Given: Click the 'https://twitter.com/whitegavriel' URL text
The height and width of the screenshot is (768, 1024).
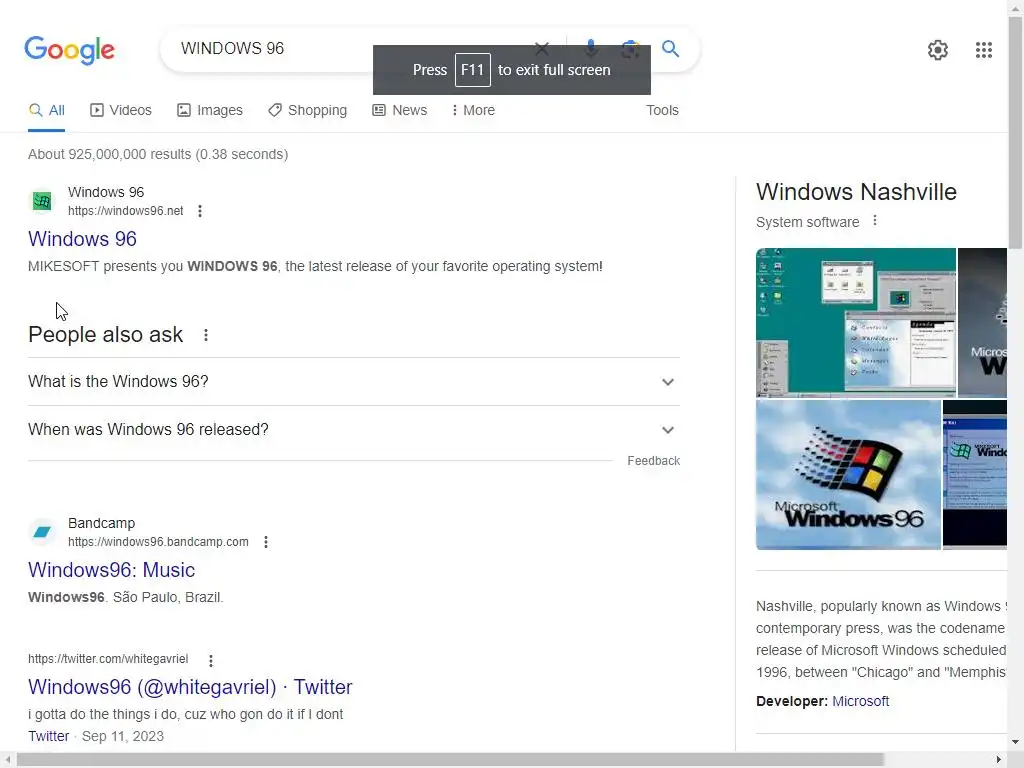Looking at the screenshot, I should click(x=108, y=659).
